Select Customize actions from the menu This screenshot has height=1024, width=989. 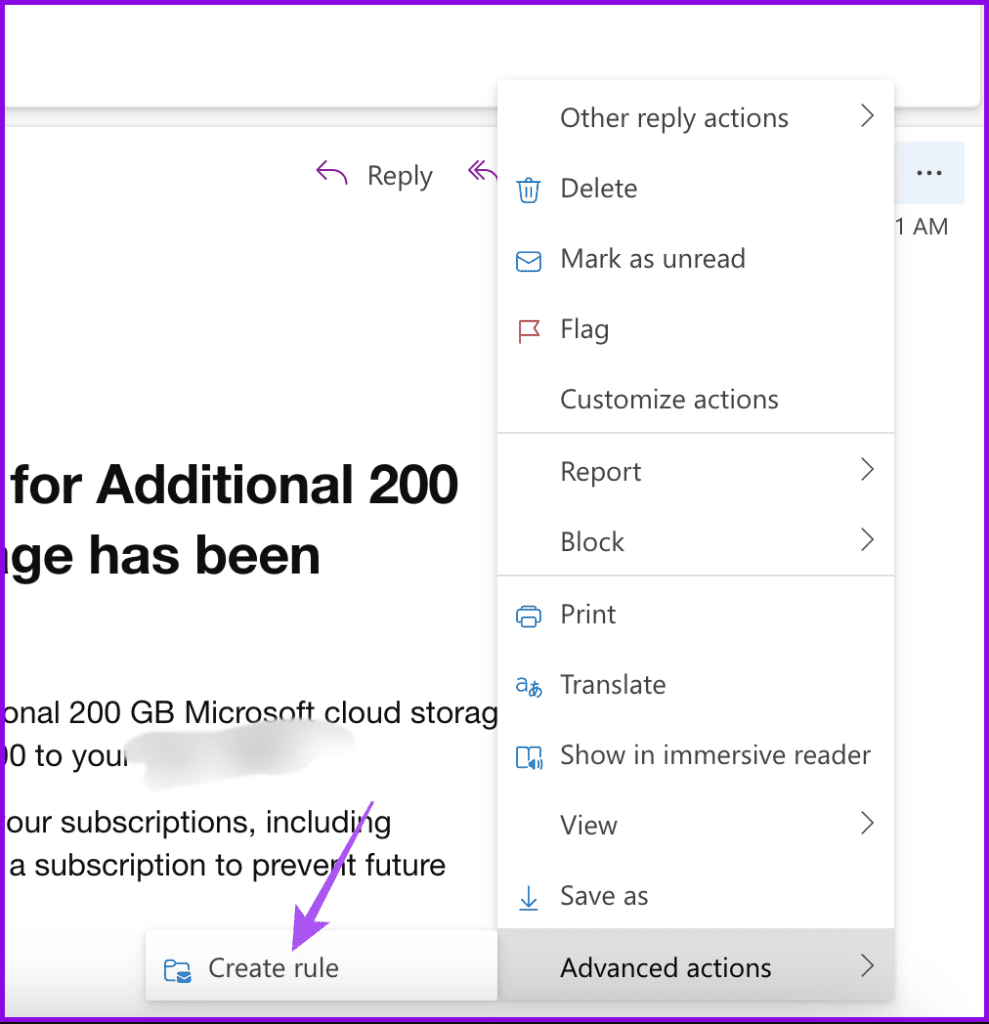point(668,399)
